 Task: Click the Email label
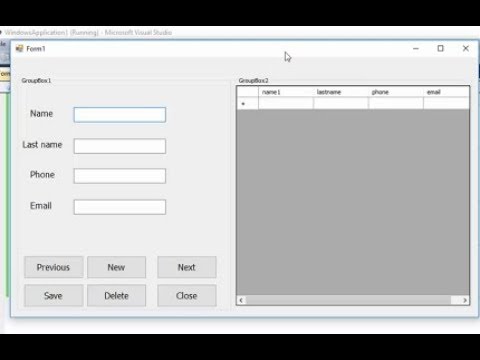tap(41, 206)
